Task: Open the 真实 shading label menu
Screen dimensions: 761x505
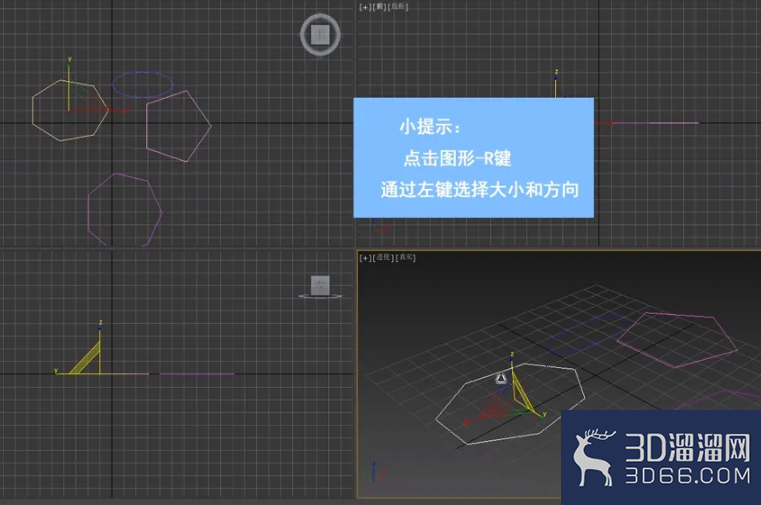Action: pos(406,258)
